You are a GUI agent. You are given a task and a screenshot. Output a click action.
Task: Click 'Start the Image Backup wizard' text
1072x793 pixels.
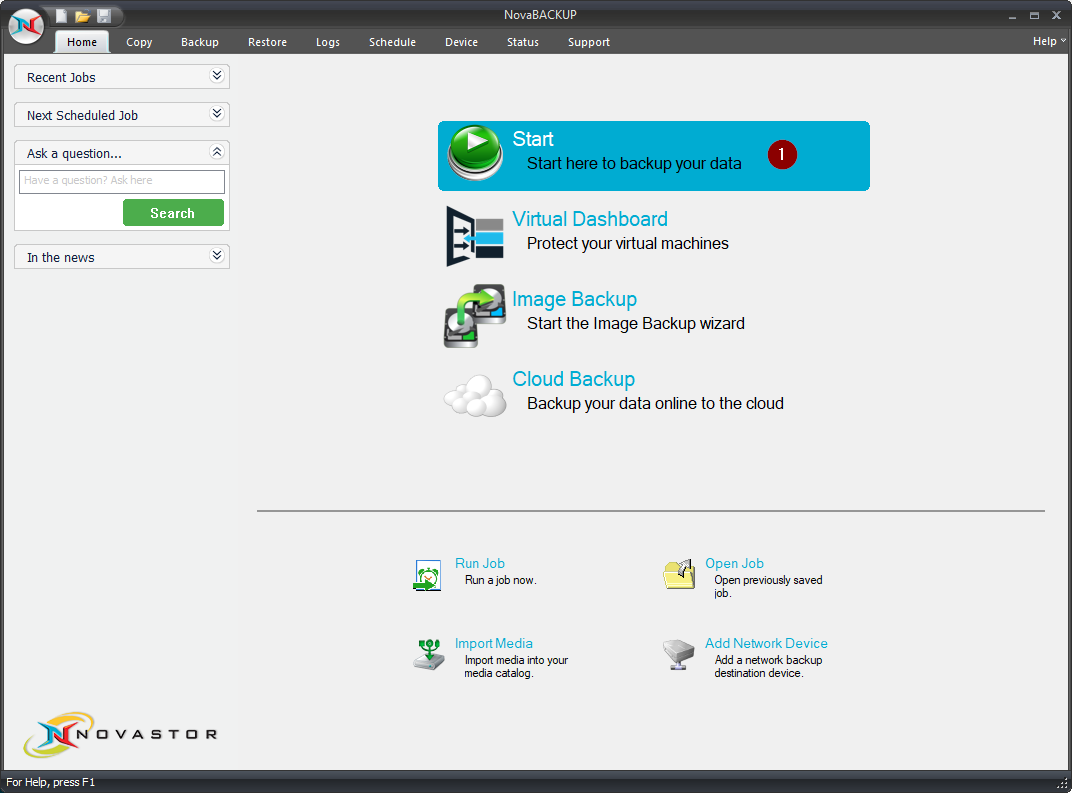coord(636,323)
